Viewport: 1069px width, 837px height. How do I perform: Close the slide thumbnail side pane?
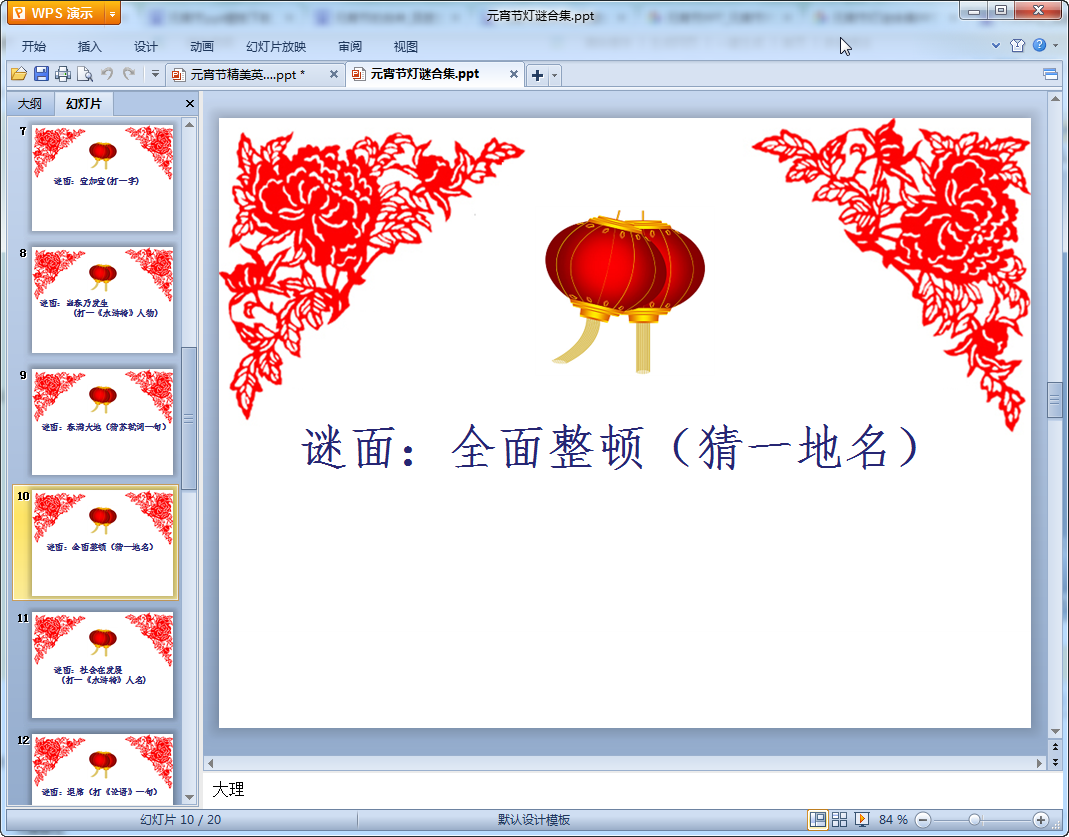tap(190, 104)
